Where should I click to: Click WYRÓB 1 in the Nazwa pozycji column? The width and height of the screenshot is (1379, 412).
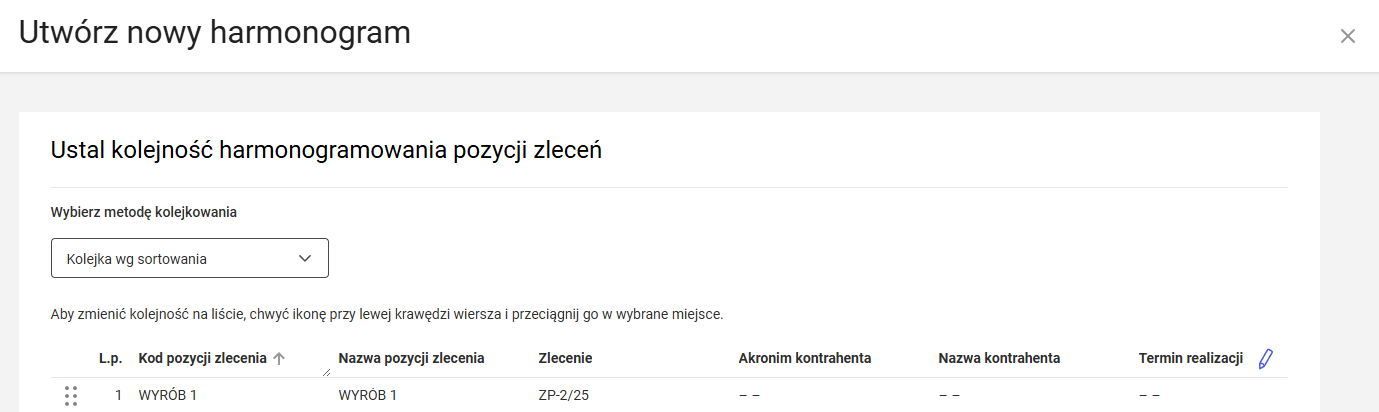pyautogui.click(x=368, y=395)
